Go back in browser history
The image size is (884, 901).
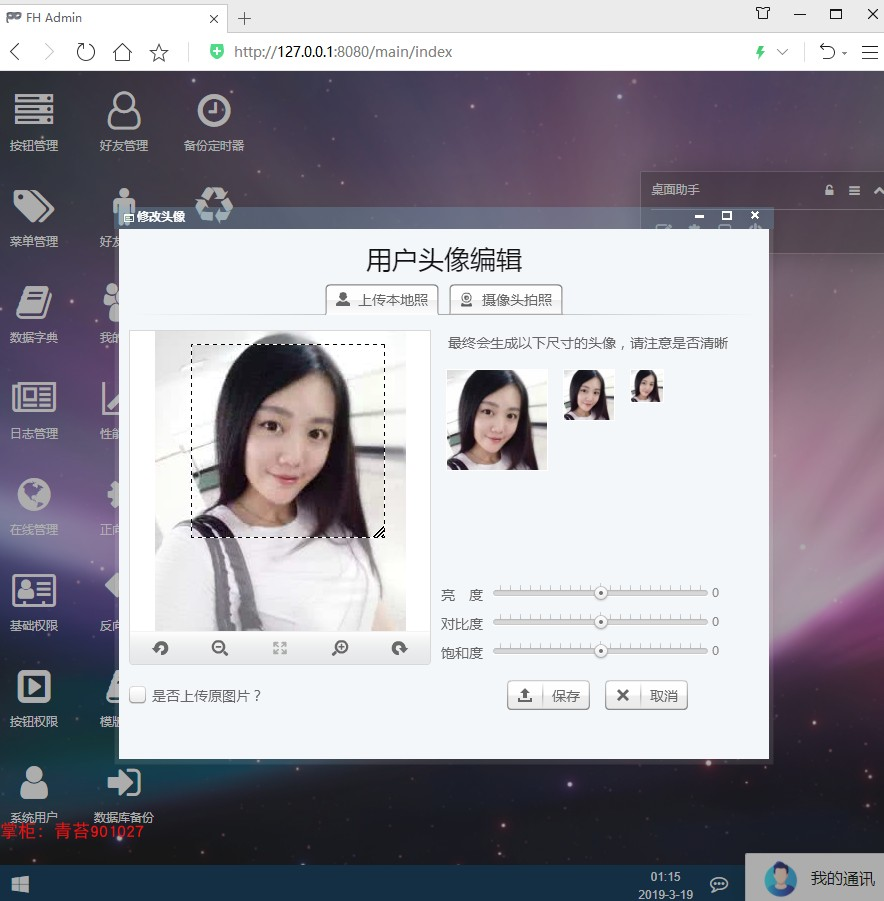(16, 52)
